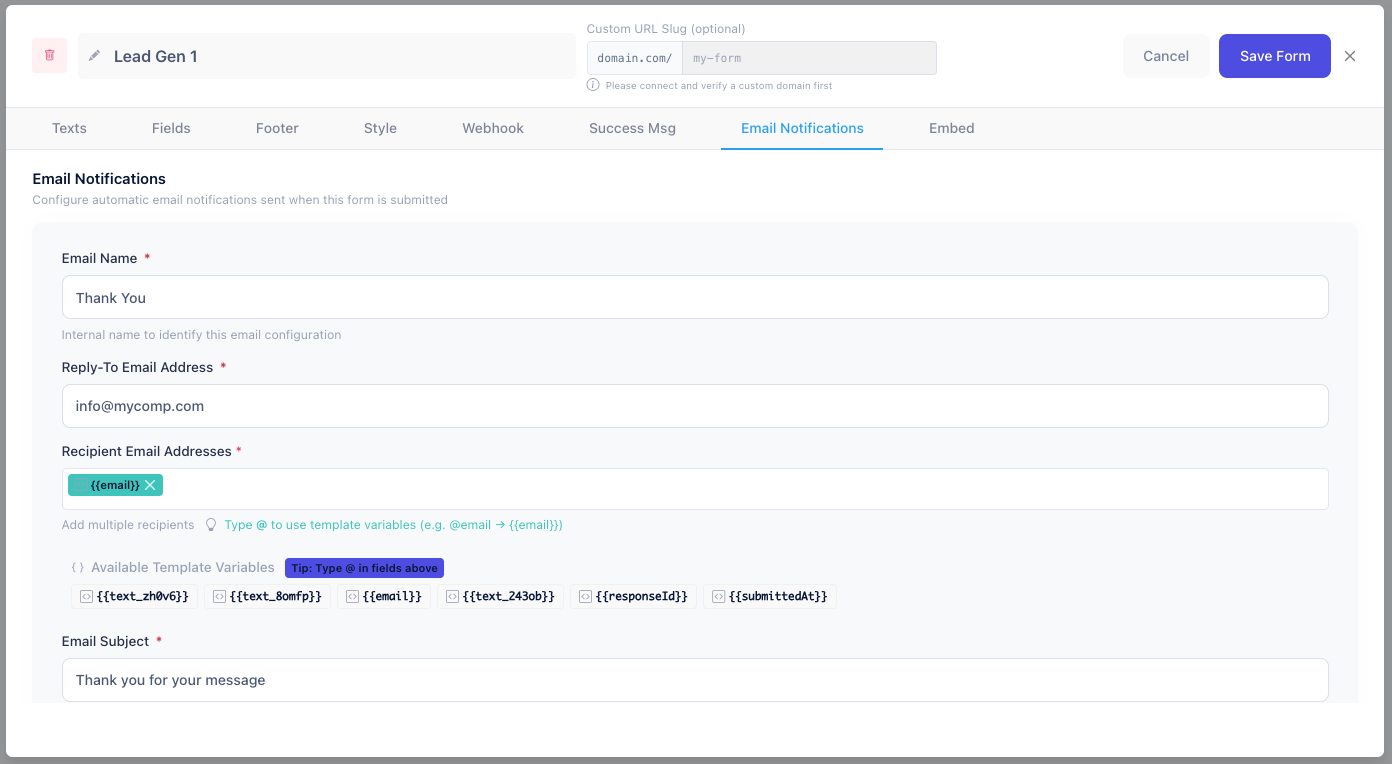Open the Fields tab

pyautogui.click(x=170, y=128)
